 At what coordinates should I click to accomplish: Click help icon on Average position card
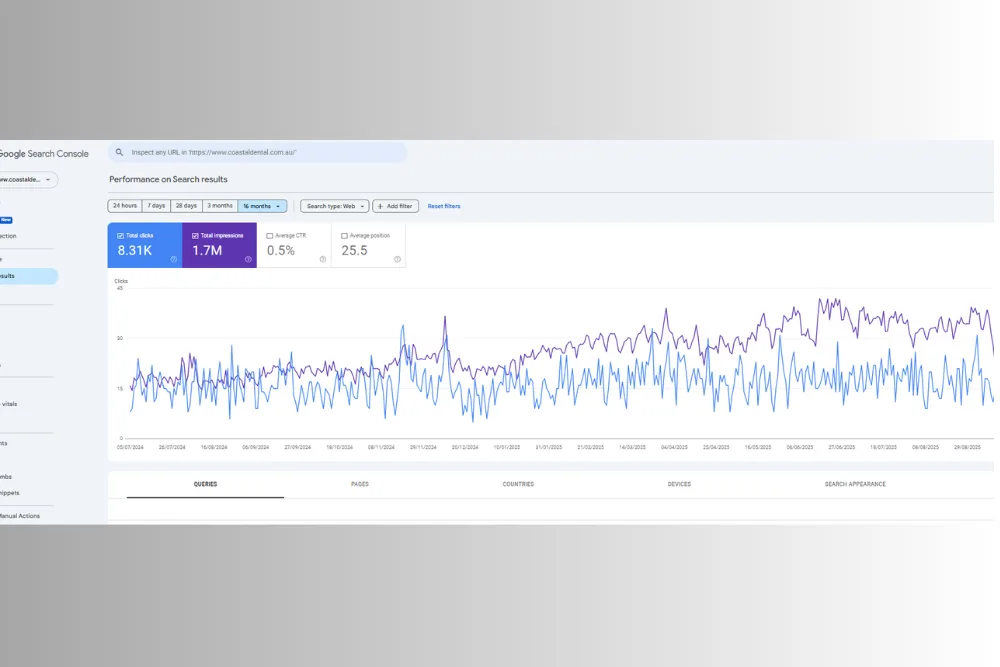pos(397,259)
